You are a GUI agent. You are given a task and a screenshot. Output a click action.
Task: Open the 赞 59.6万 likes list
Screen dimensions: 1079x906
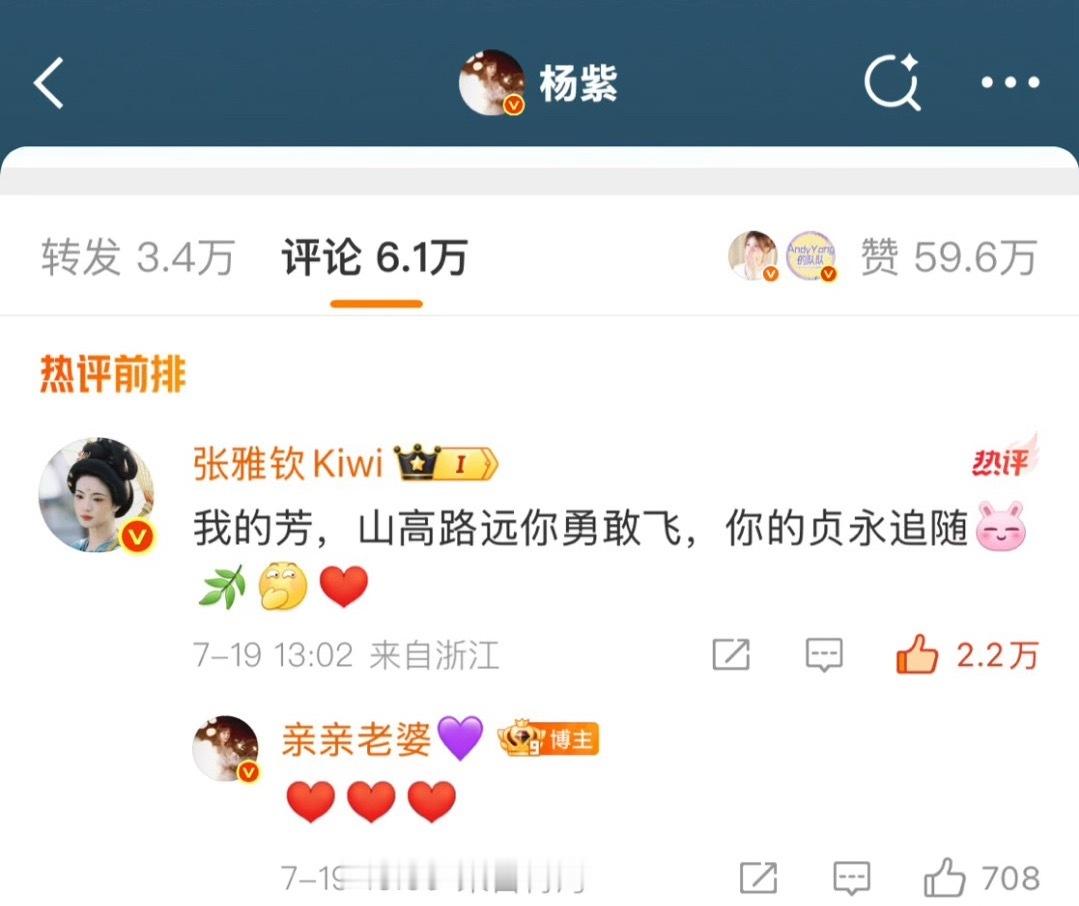tap(948, 258)
